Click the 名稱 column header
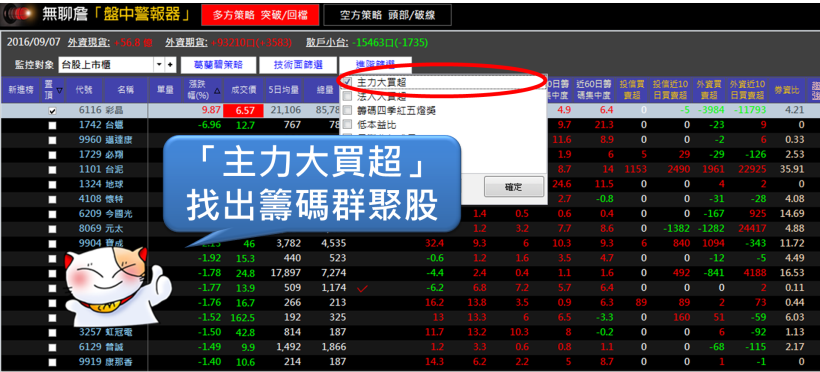This screenshot has width=820, height=372. (x=126, y=90)
